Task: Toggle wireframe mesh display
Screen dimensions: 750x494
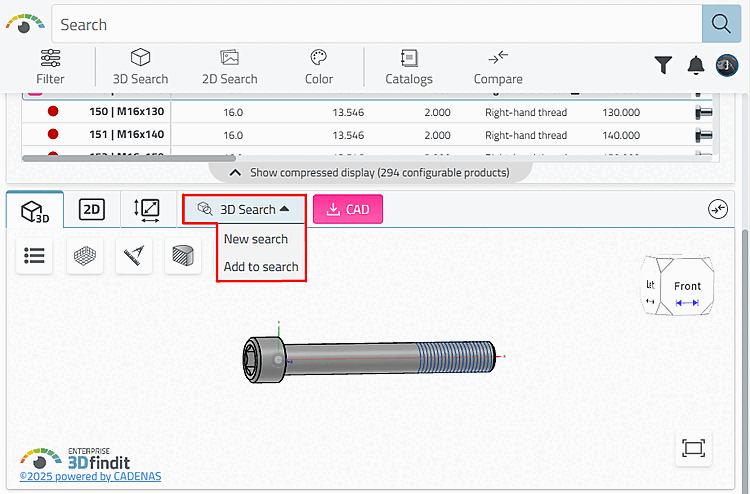Action: [85, 256]
